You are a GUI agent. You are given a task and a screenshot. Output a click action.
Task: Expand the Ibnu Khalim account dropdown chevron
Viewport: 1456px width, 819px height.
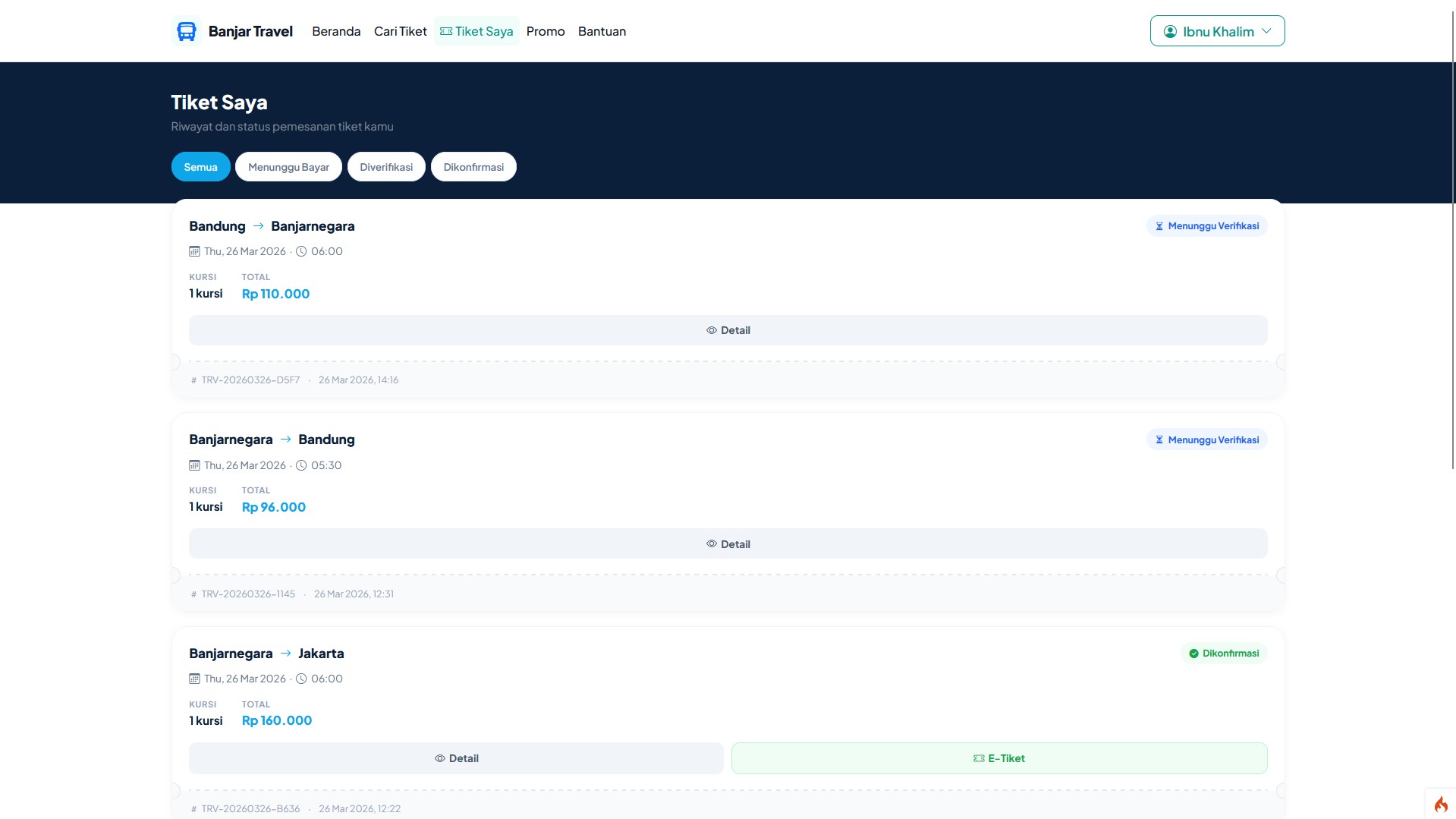pyautogui.click(x=1266, y=31)
